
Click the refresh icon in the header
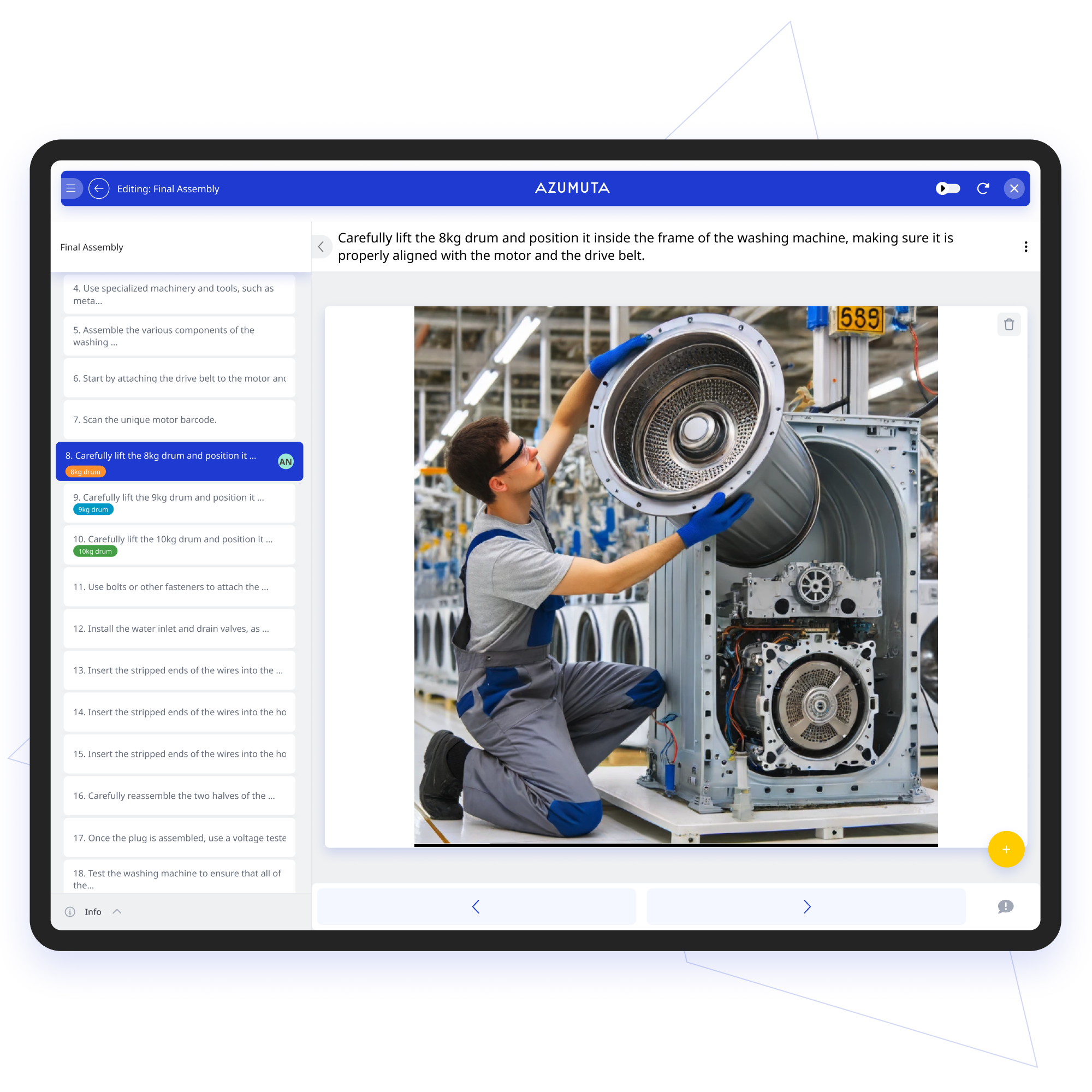[983, 188]
